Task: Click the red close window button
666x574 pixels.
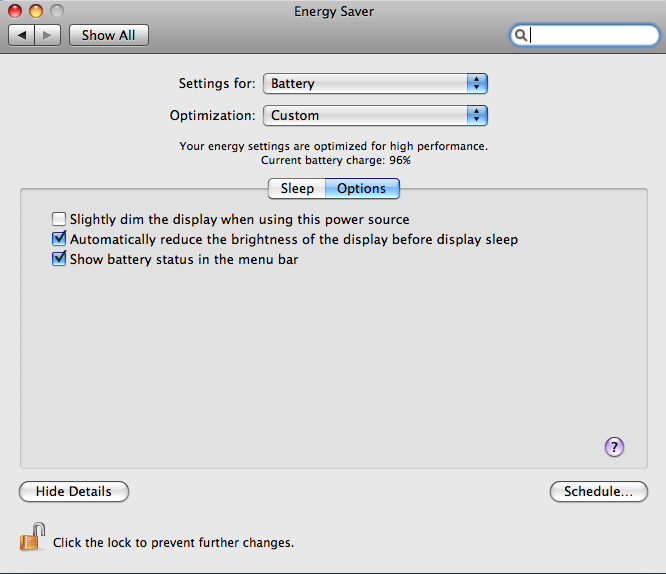Action: 15,11
